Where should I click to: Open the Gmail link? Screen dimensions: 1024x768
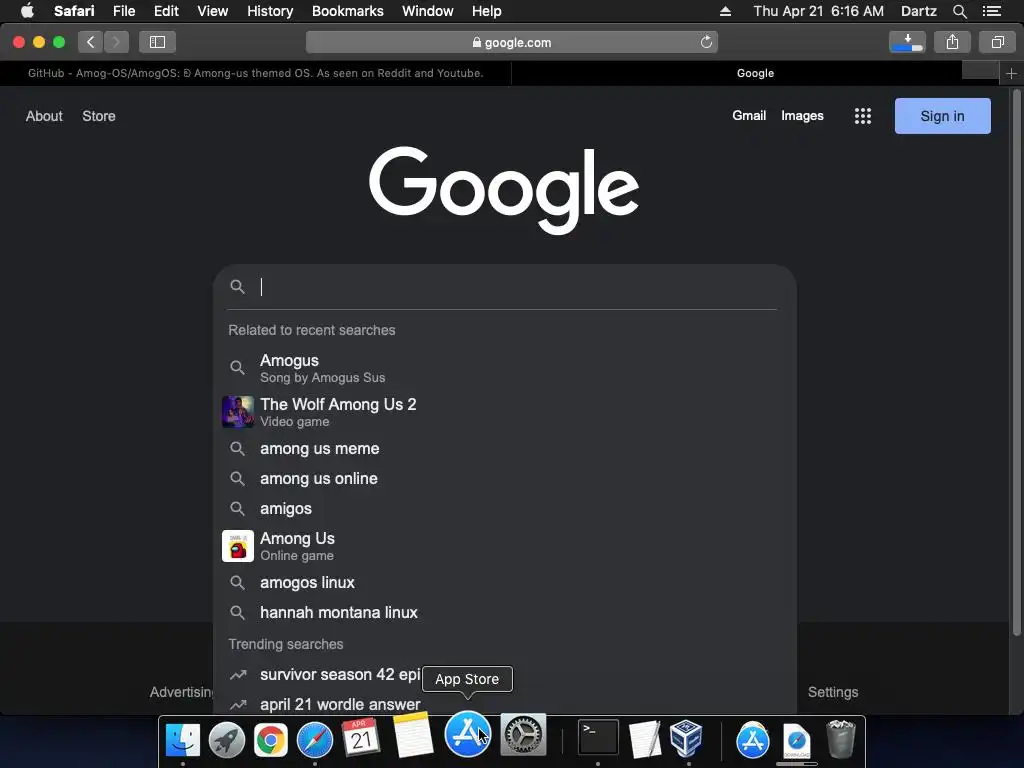749,116
